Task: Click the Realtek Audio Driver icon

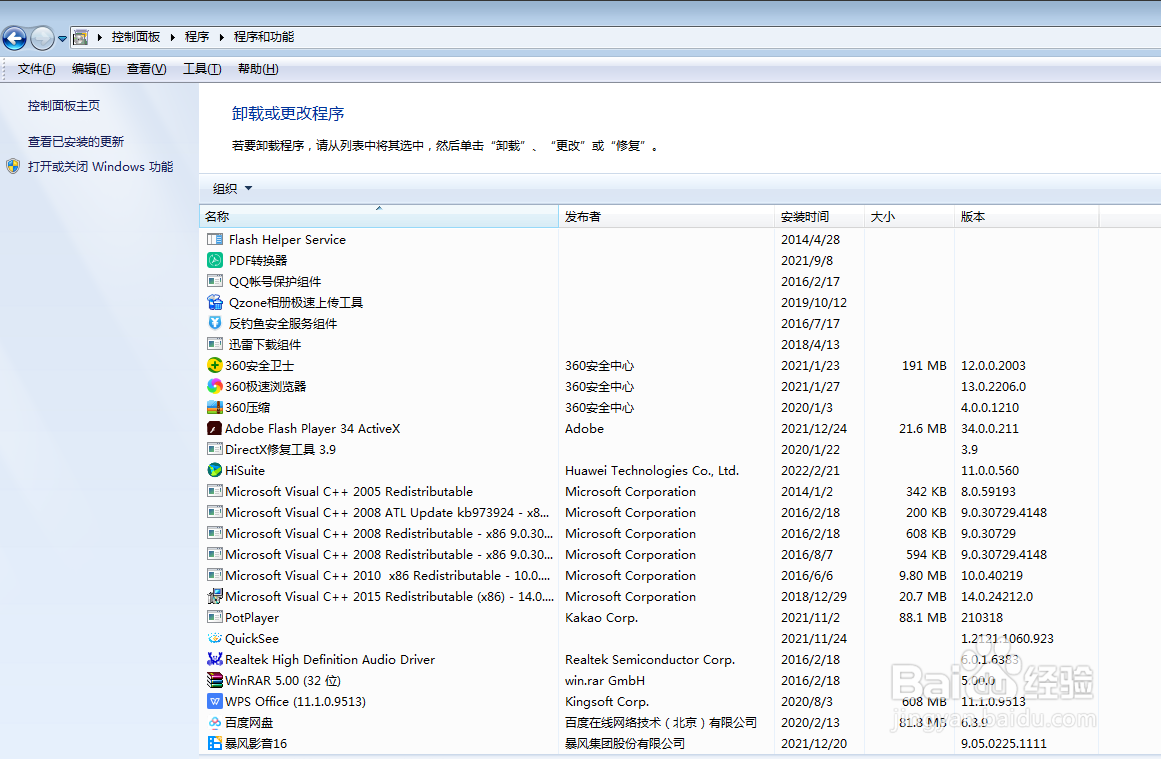Action: [215, 659]
